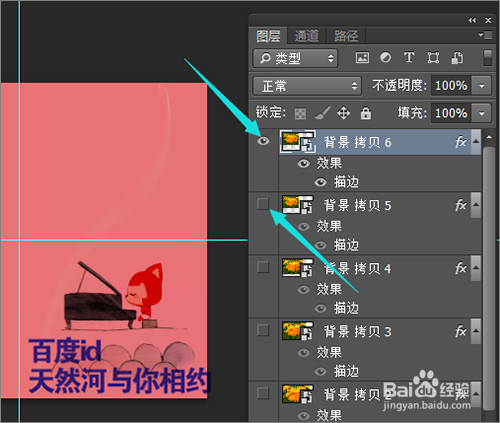Lock position move icon
This screenshot has height=423, width=500.
pyautogui.click(x=344, y=113)
